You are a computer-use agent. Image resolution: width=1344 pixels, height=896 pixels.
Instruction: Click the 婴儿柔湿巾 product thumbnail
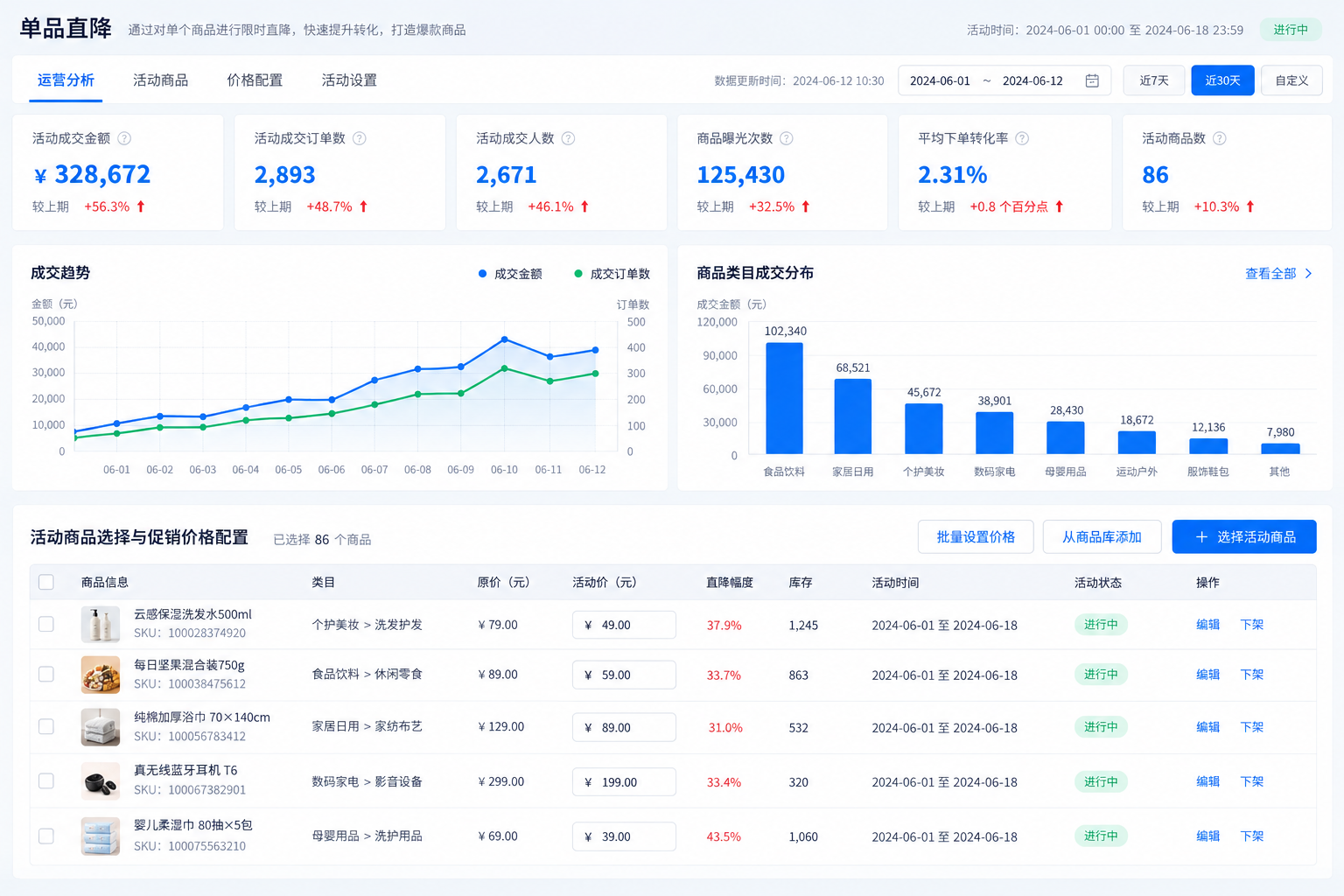coord(101,836)
